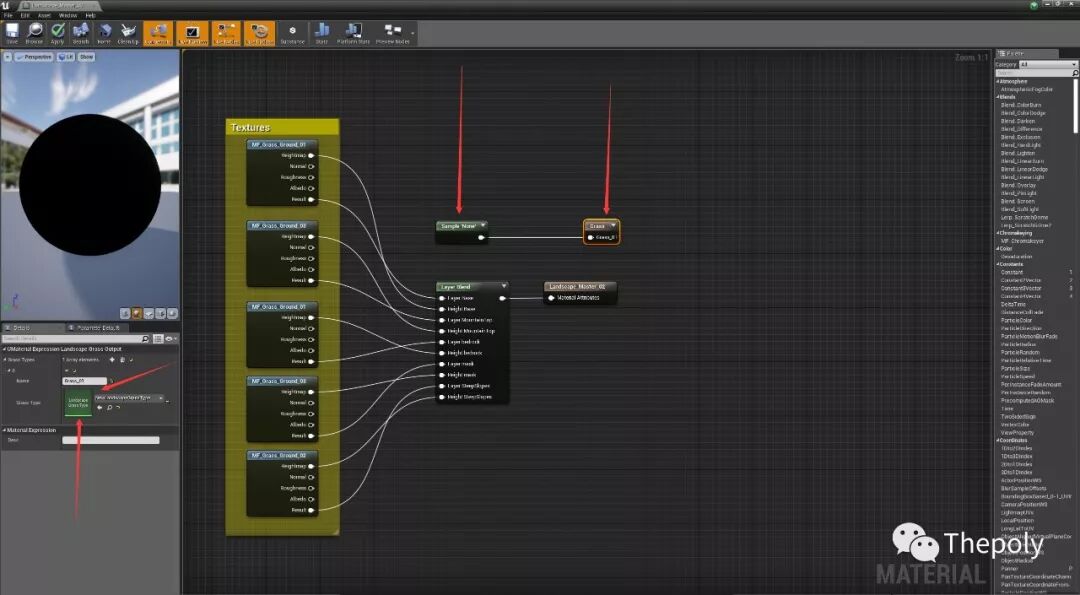
Task: Open the Perspective view mode dropdown
Action: pyautogui.click(x=34, y=57)
